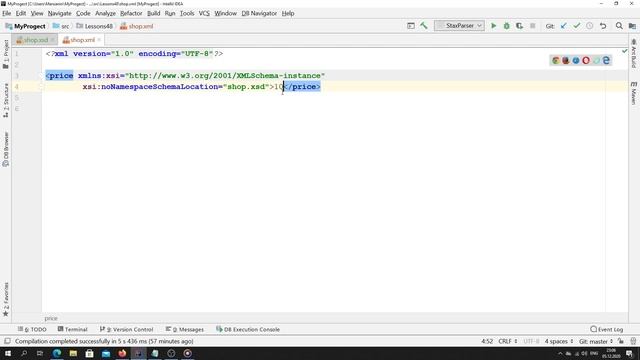Toggle read-only lock icon in status bar

(x=621, y=341)
